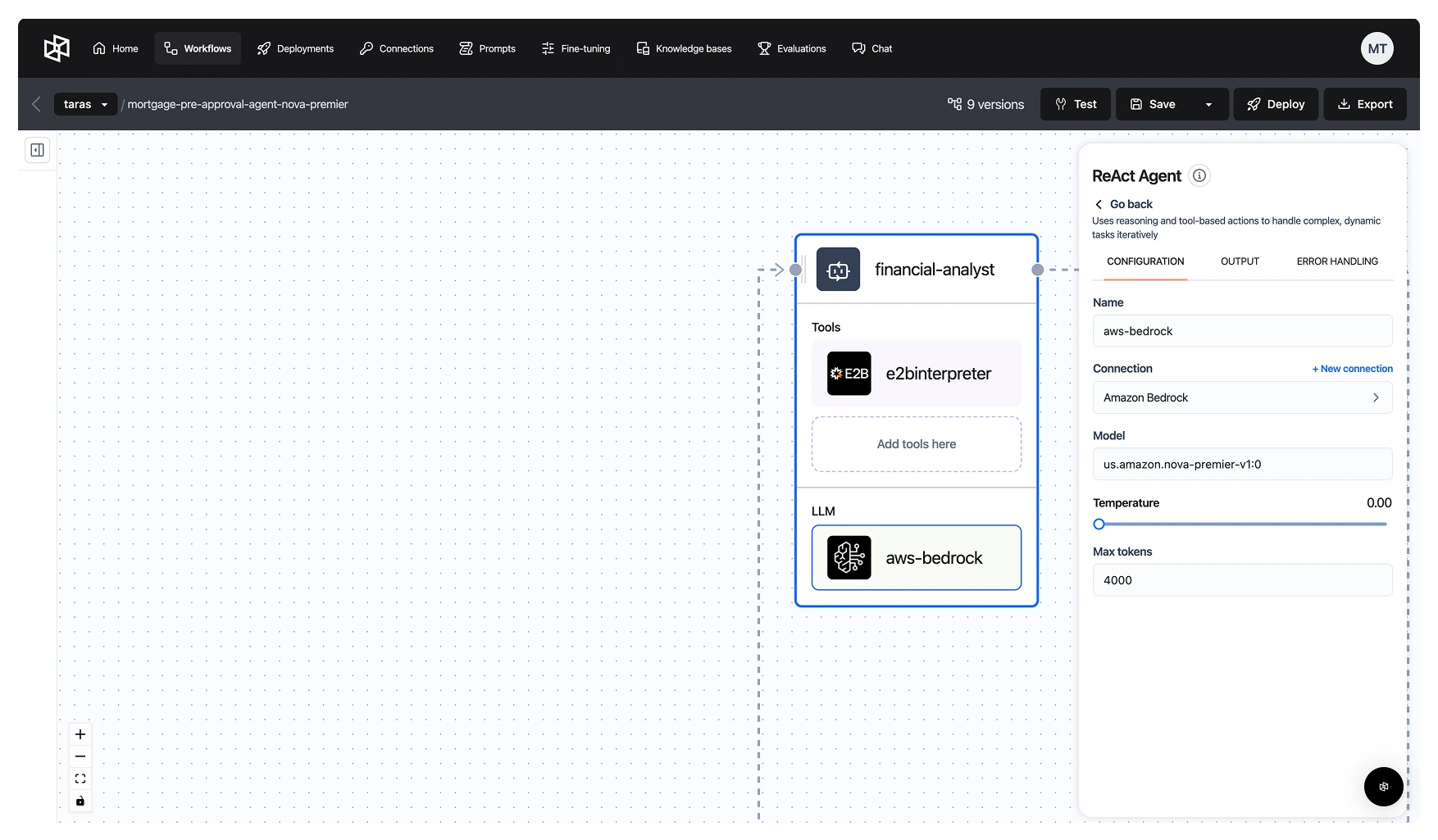
Task: Open the Deployments section
Action: point(295,48)
